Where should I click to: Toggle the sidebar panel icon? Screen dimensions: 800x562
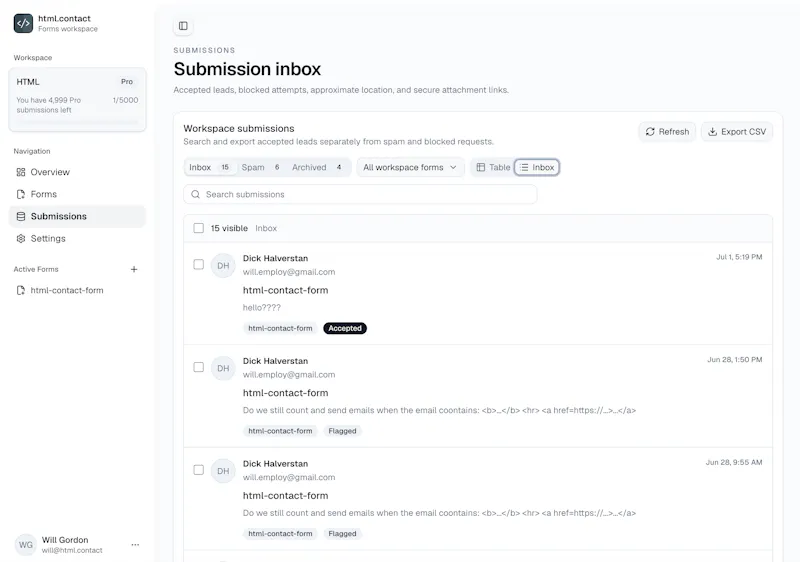tap(183, 26)
